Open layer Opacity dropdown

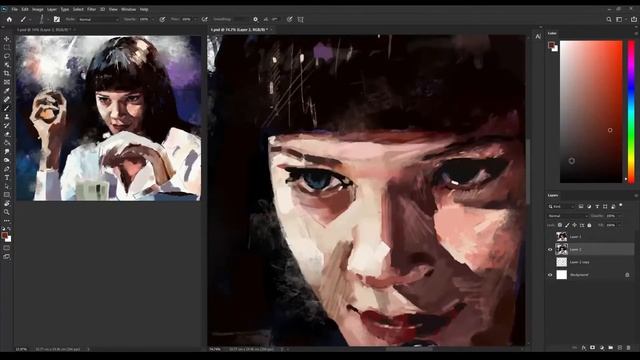pos(620,216)
